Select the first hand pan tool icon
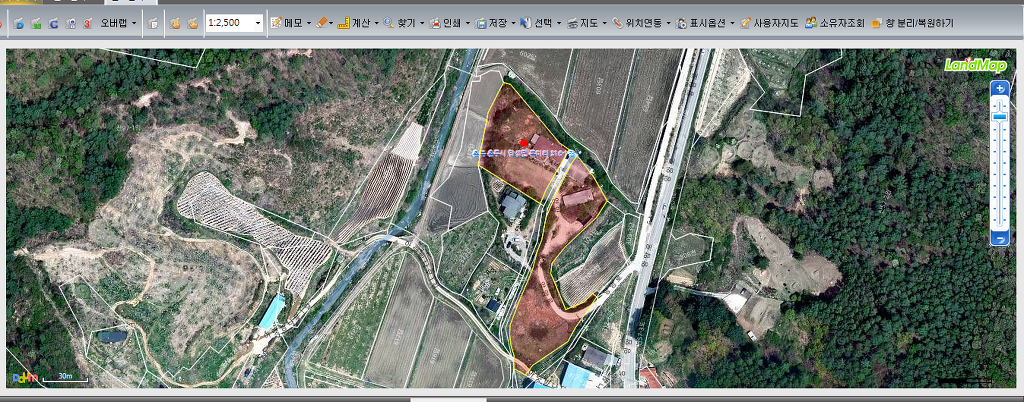Image resolution: width=1024 pixels, height=402 pixels. click(x=174, y=22)
